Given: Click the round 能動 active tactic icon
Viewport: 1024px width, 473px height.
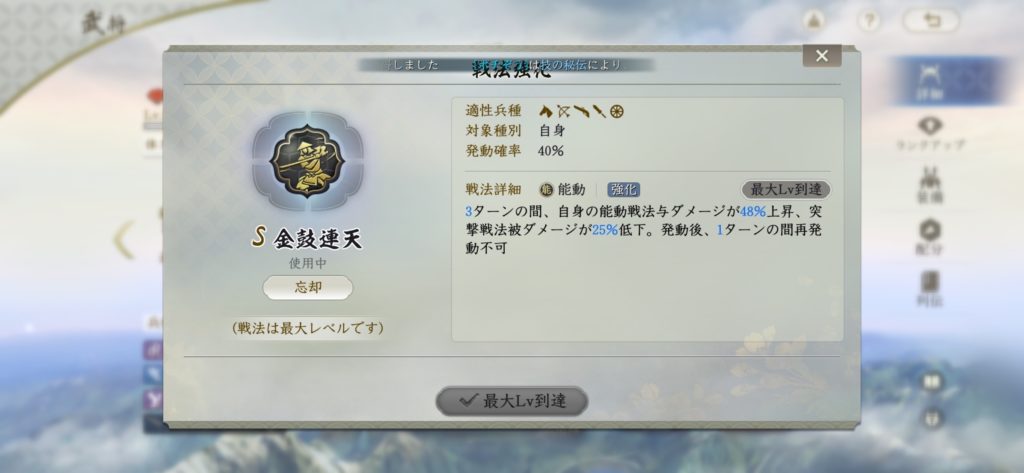Looking at the screenshot, I should (x=547, y=189).
